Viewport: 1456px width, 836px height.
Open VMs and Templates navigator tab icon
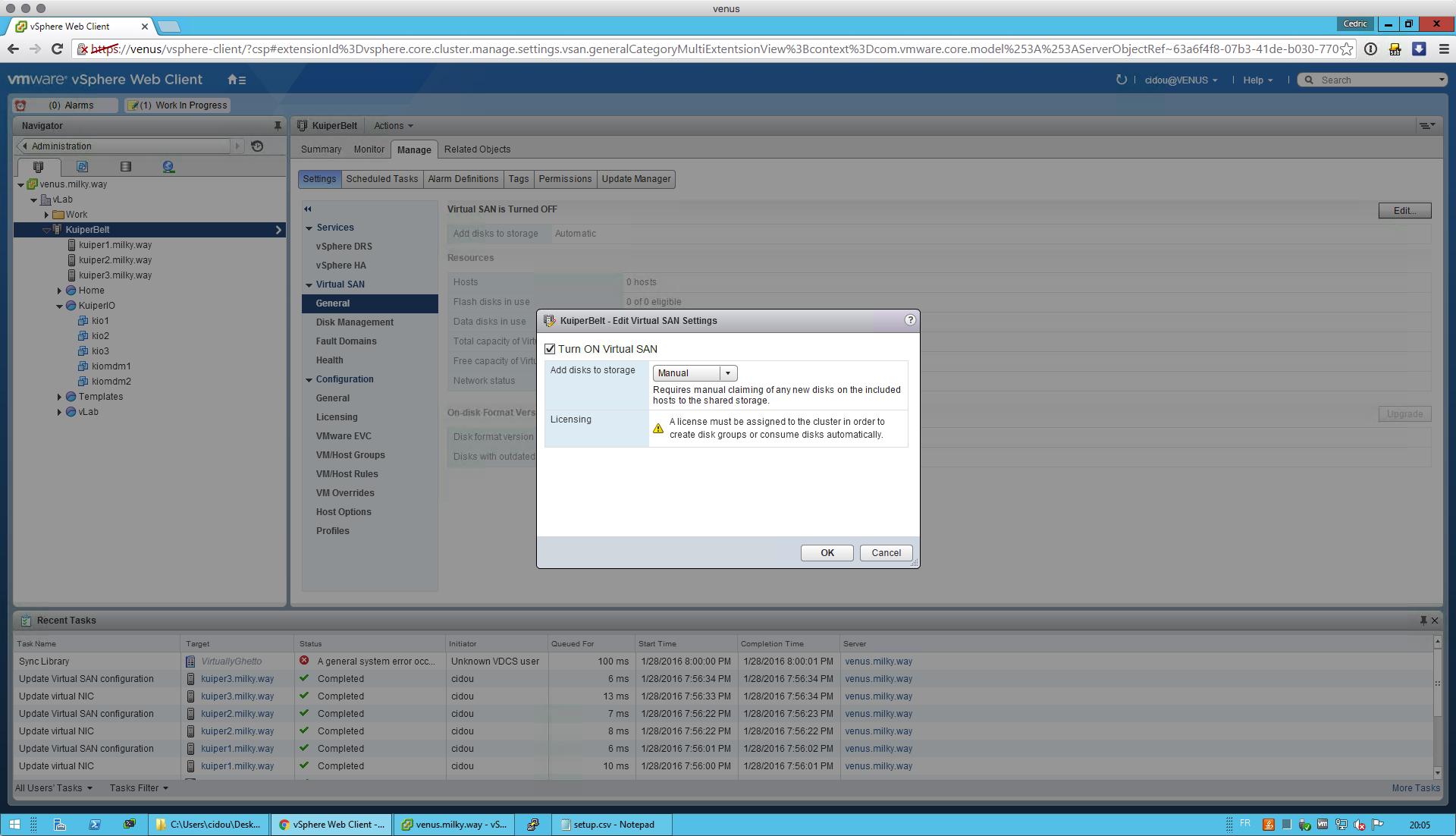point(83,167)
